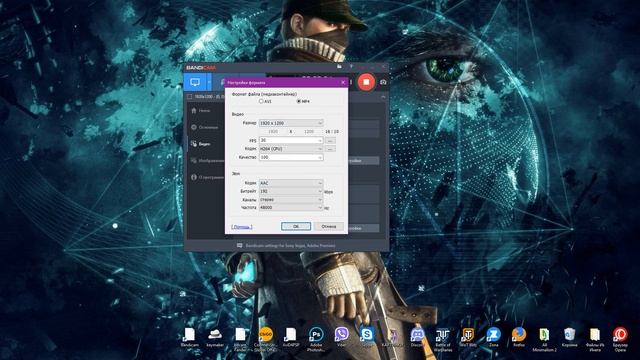Open Viber desktop shortcut
Image resolution: width=640 pixels, height=360 pixels.
341,338
